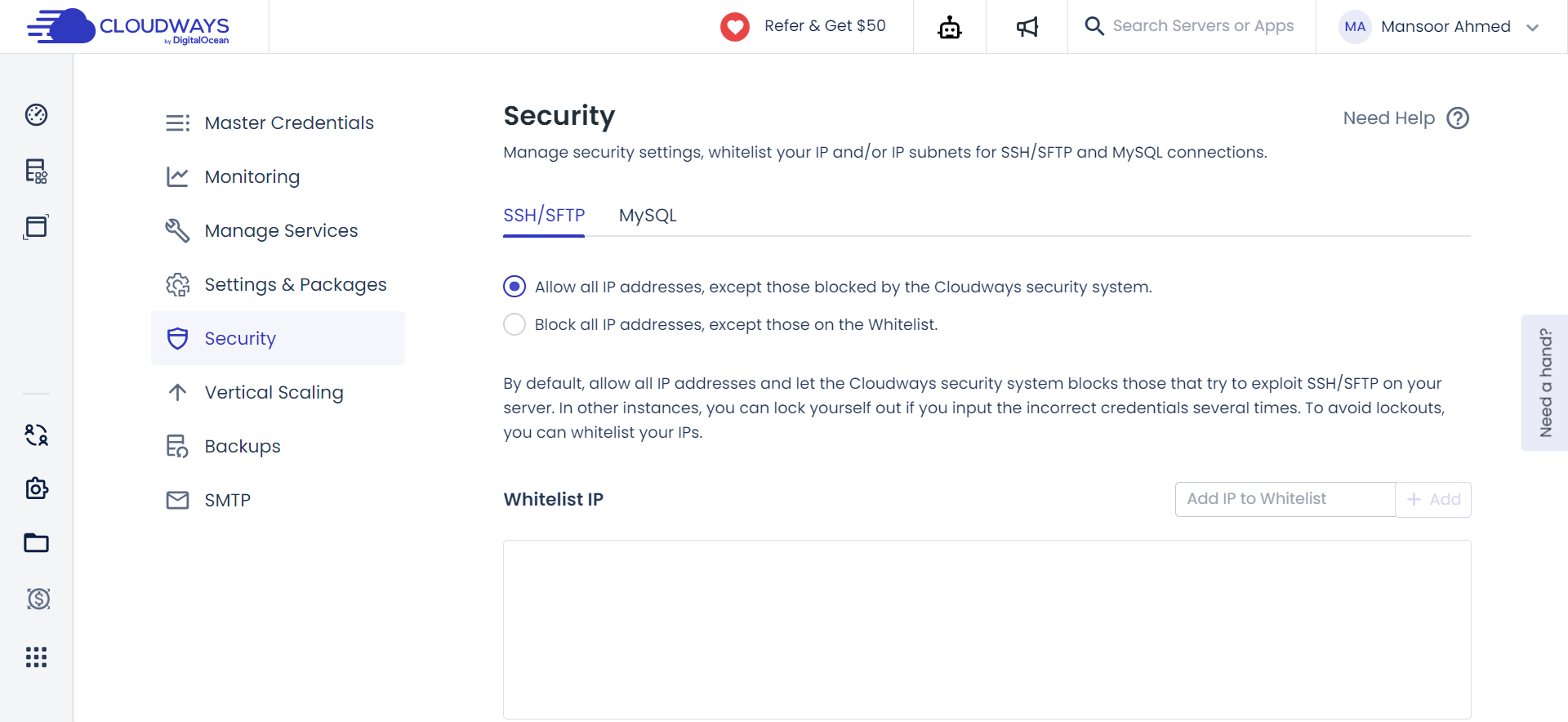This screenshot has width=1568, height=722.
Task: Open the dashboard from the sidebar speedometer icon
Action: coord(36,114)
